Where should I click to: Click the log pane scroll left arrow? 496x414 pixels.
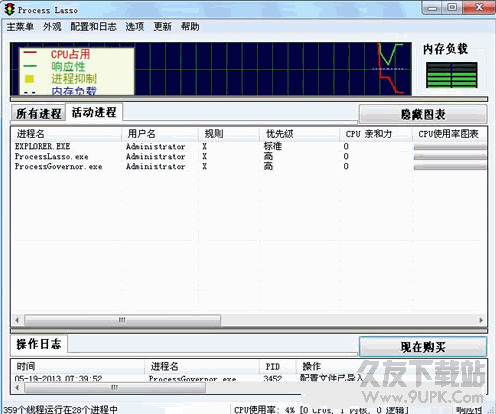pyautogui.click(x=17, y=387)
